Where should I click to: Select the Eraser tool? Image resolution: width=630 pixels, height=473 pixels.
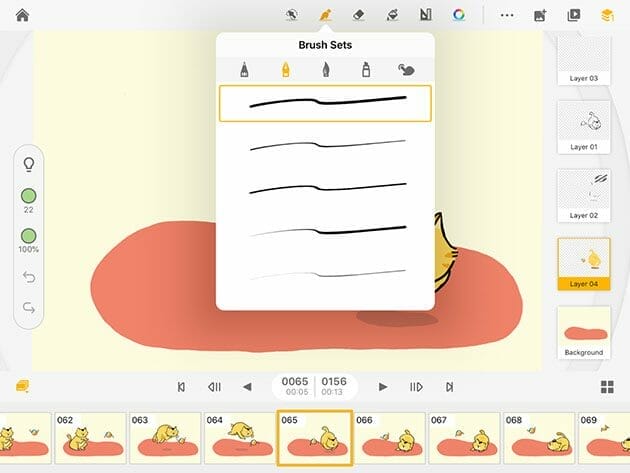pyautogui.click(x=359, y=15)
